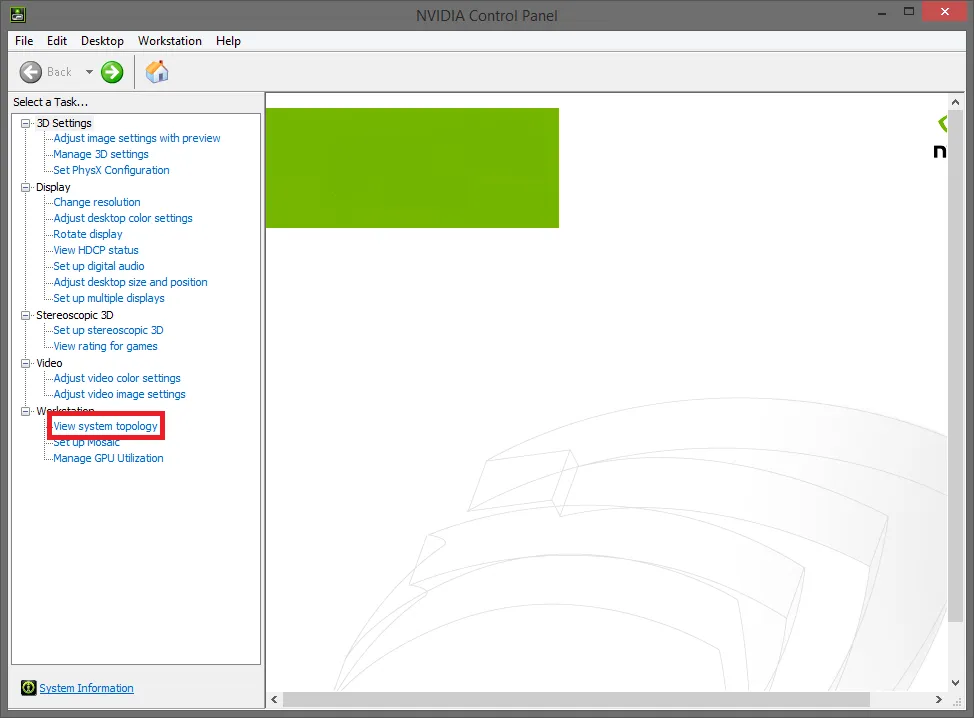
Task: Open Manage 3D settings
Action: point(100,154)
